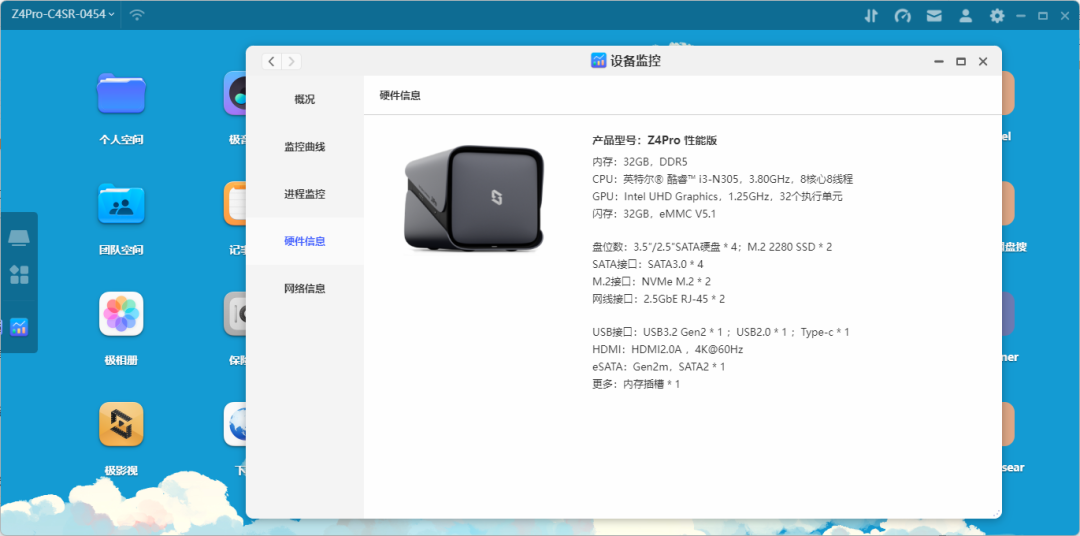Click the Wi-Fi connection status icon
This screenshot has width=1080, height=536.
(138, 14)
